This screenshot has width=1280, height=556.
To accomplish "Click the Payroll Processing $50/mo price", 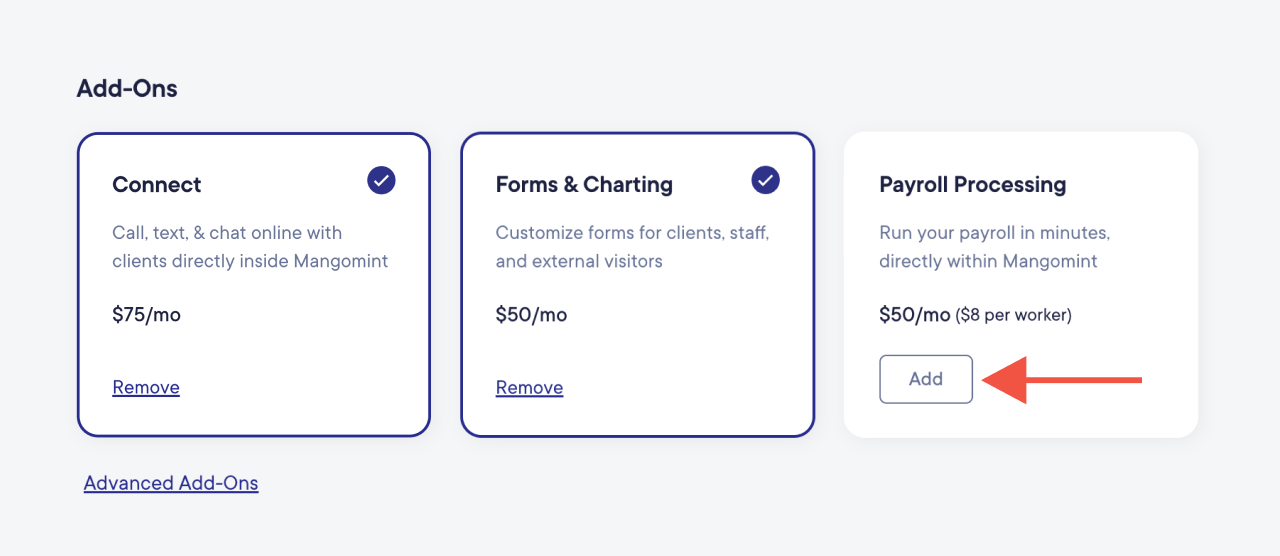I will click(x=914, y=315).
